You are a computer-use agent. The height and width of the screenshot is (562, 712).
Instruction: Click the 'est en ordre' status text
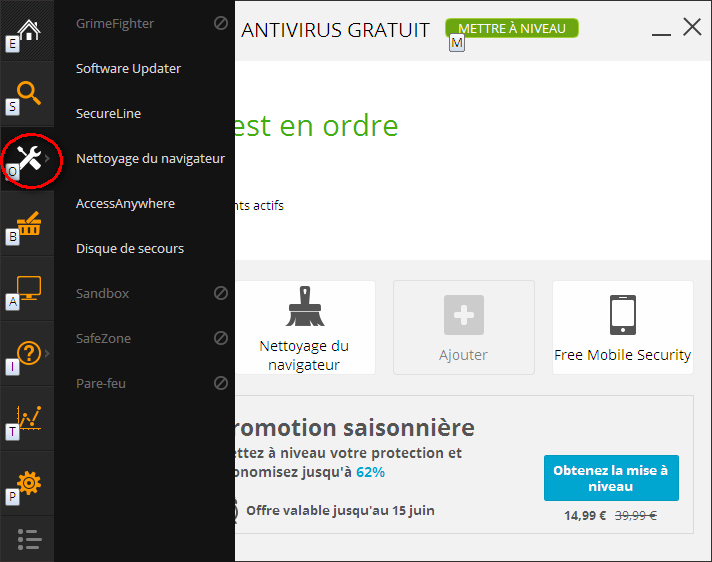pos(316,126)
